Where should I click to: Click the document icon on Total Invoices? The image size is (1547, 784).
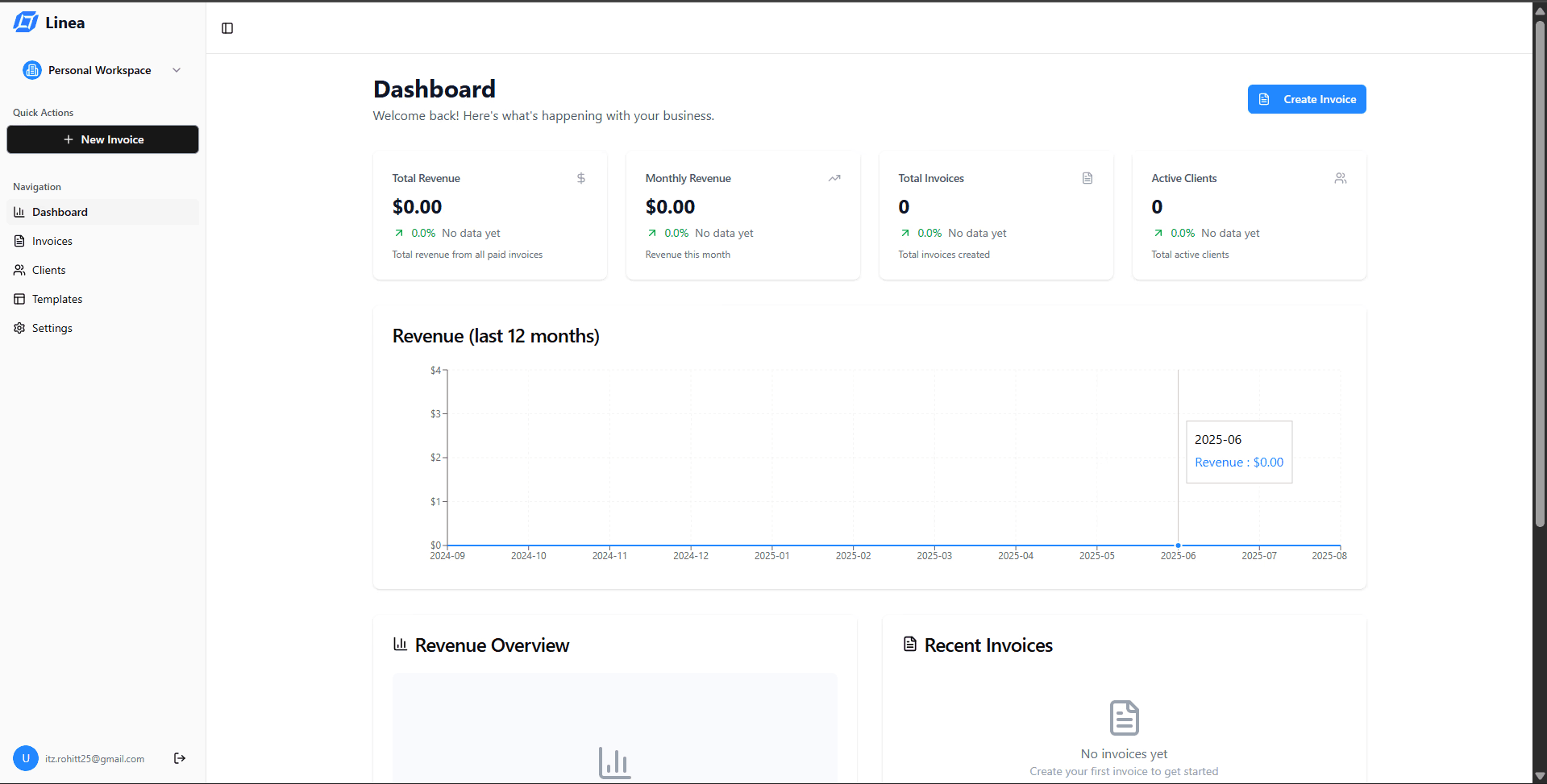(1087, 178)
